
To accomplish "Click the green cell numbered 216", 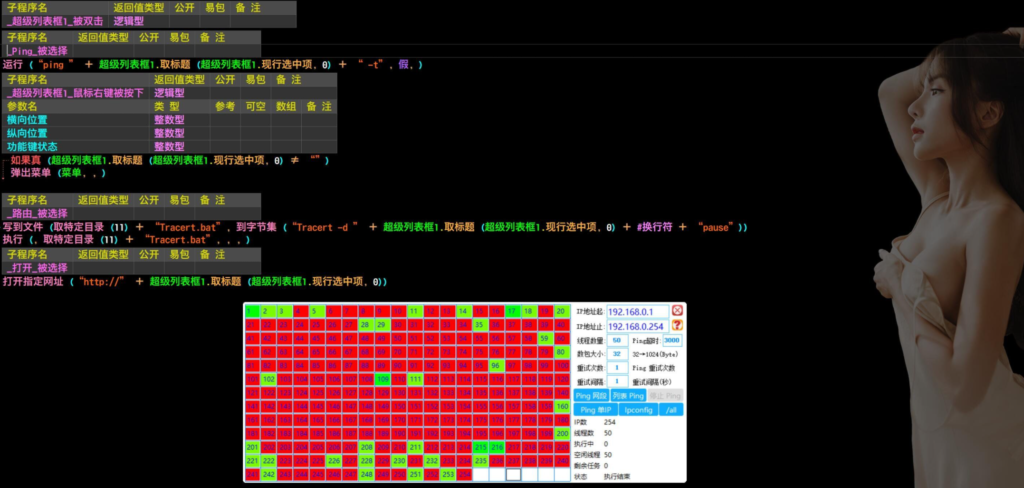I will coord(497,447).
